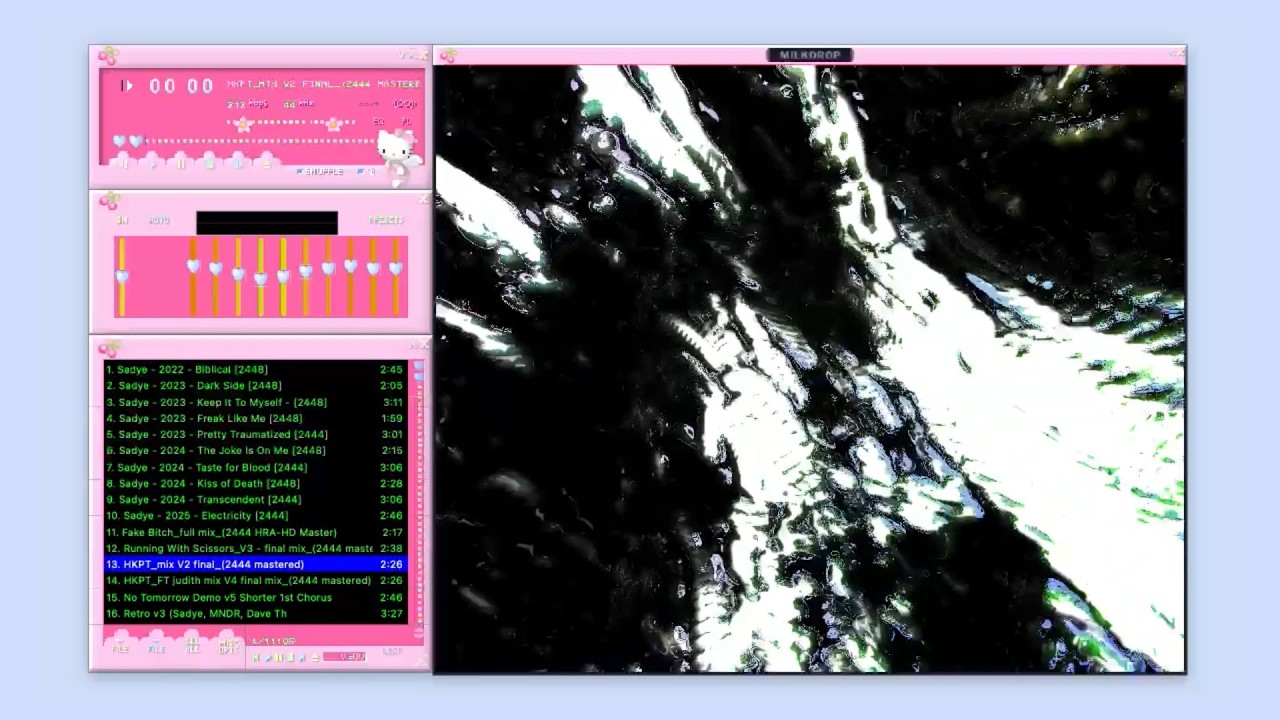This screenshot has height=720, width=1280.
Task: Select track 2 Sadye - 2023 - Dark Side
Action: pyautogui.click(x=255, y=385)
